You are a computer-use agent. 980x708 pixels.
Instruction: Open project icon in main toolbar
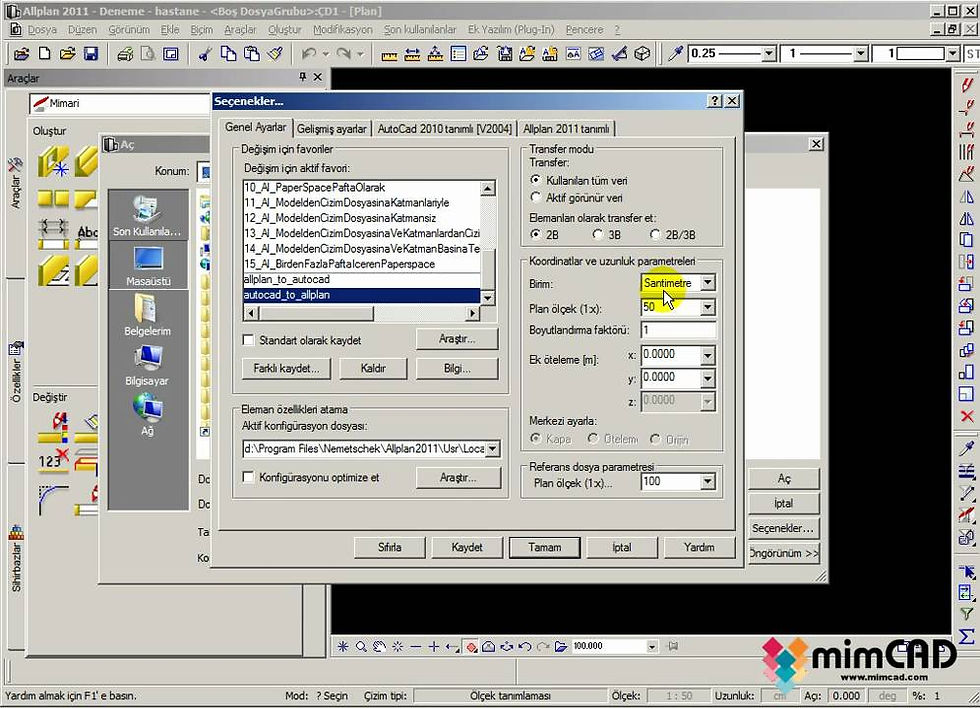click(21, 54)
